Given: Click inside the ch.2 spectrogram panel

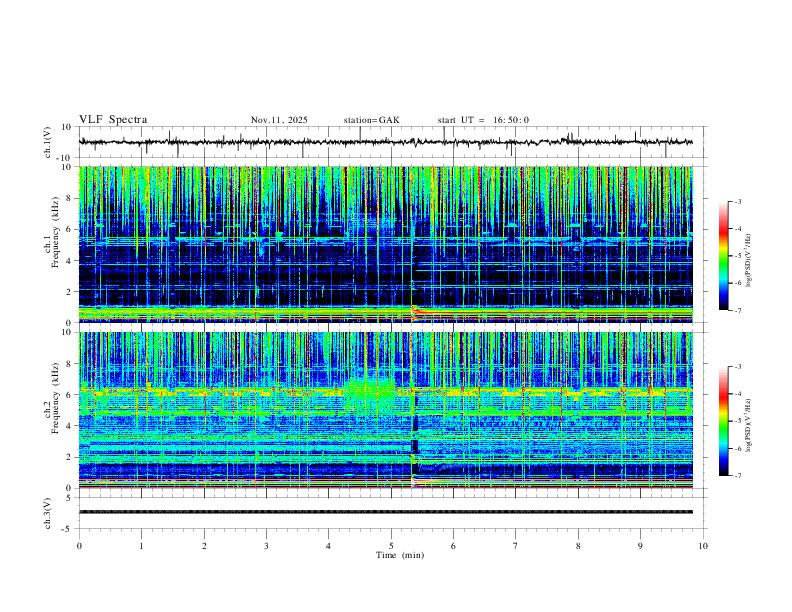Looking at the screenshot, I should click(385, 410).
